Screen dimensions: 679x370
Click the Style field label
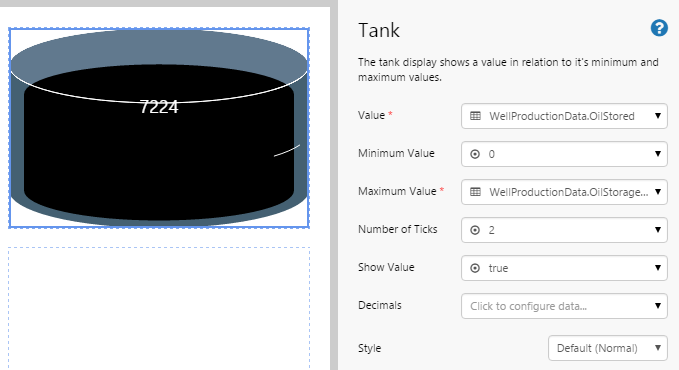coord(369,348)
